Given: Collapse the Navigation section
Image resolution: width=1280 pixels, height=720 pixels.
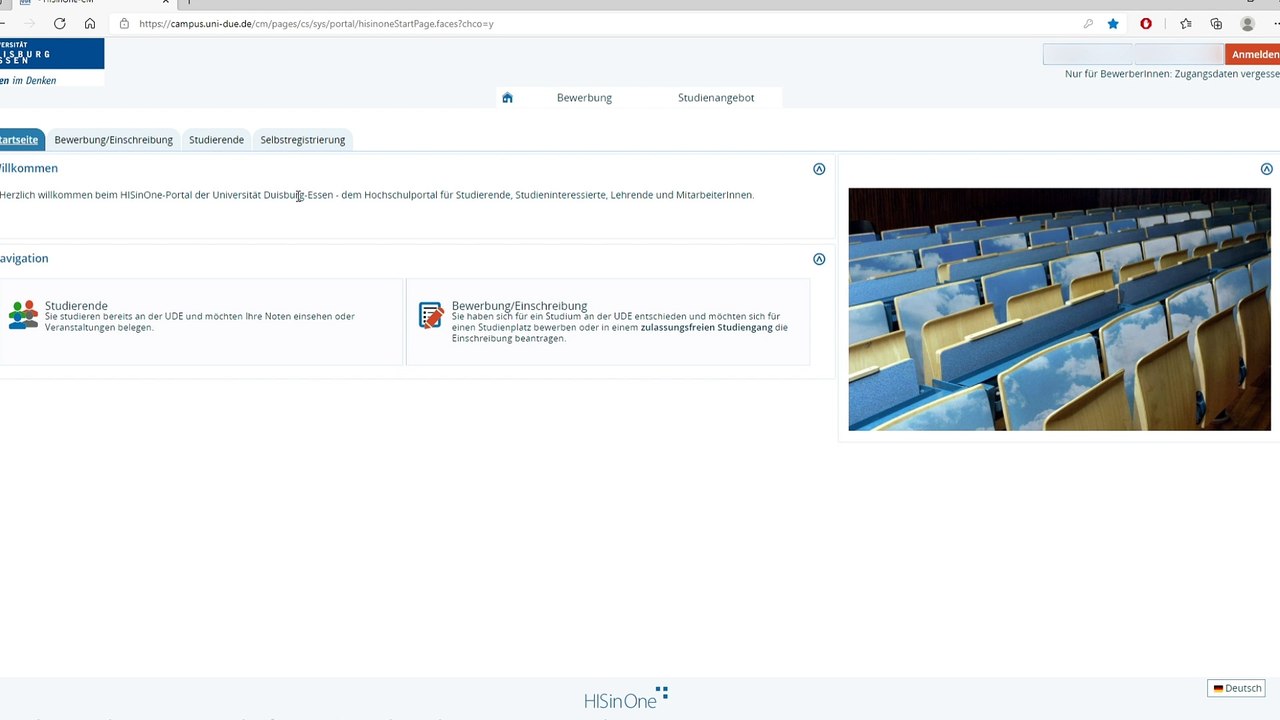Looking at the screenshot, I should coord(819,259).
